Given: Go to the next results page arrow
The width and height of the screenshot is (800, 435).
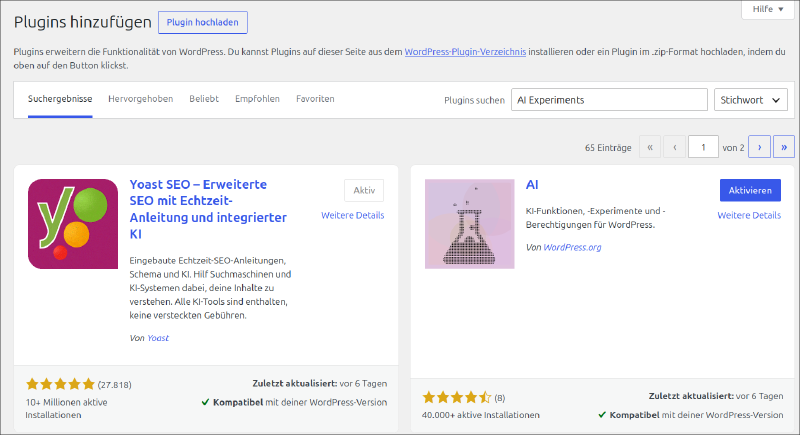Looking at the screenshot, I should coord(759,147).
